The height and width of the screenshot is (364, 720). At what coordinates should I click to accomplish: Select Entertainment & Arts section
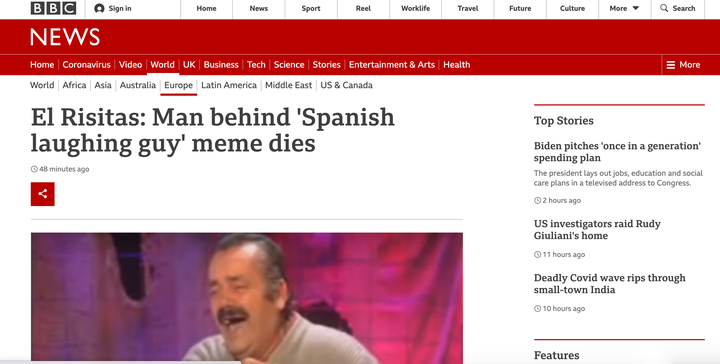(x=392, y=65)
